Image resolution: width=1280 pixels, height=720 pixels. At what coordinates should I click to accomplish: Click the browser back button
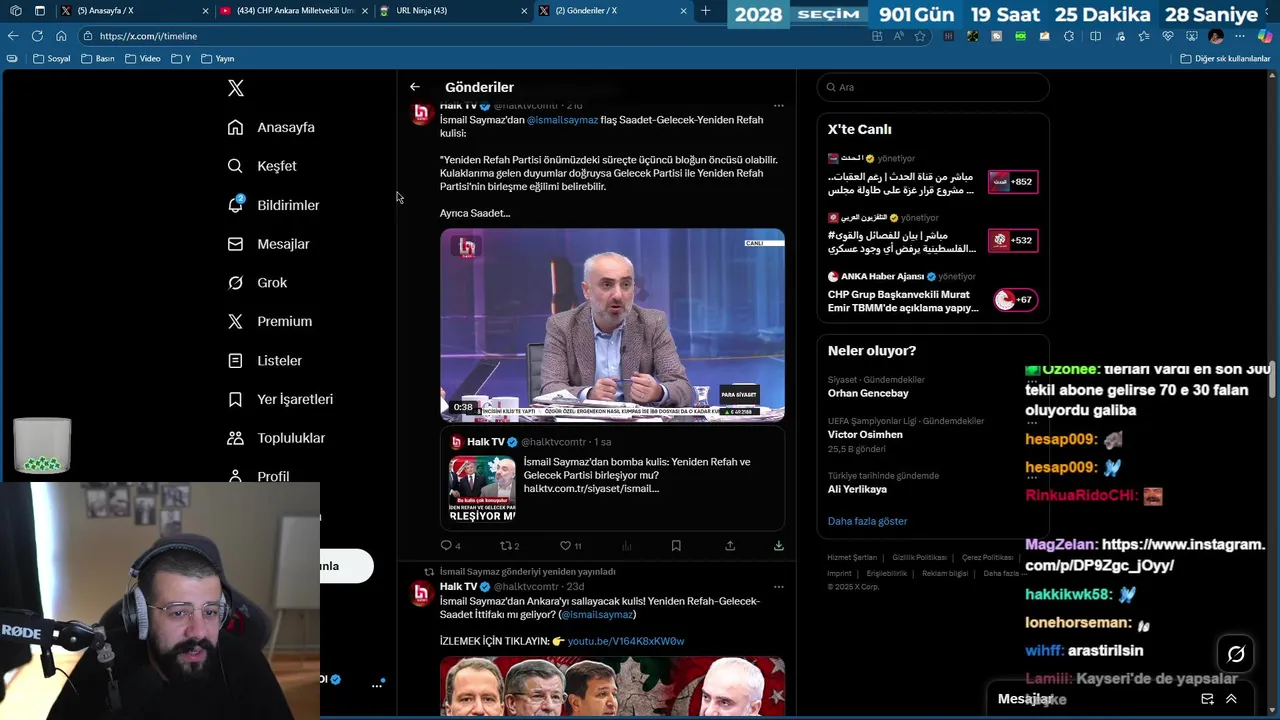tap(13, 36)
